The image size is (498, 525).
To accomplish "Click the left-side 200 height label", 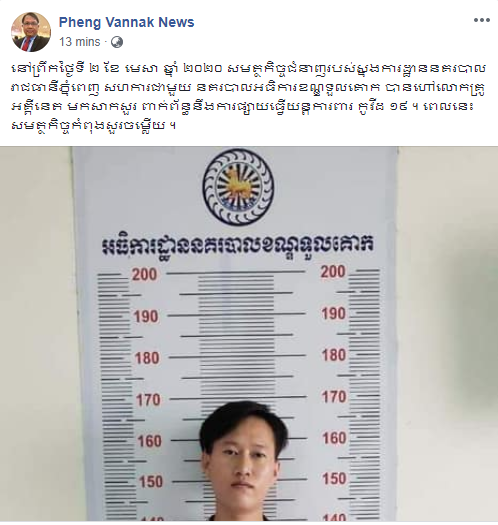I will [144, 275].
